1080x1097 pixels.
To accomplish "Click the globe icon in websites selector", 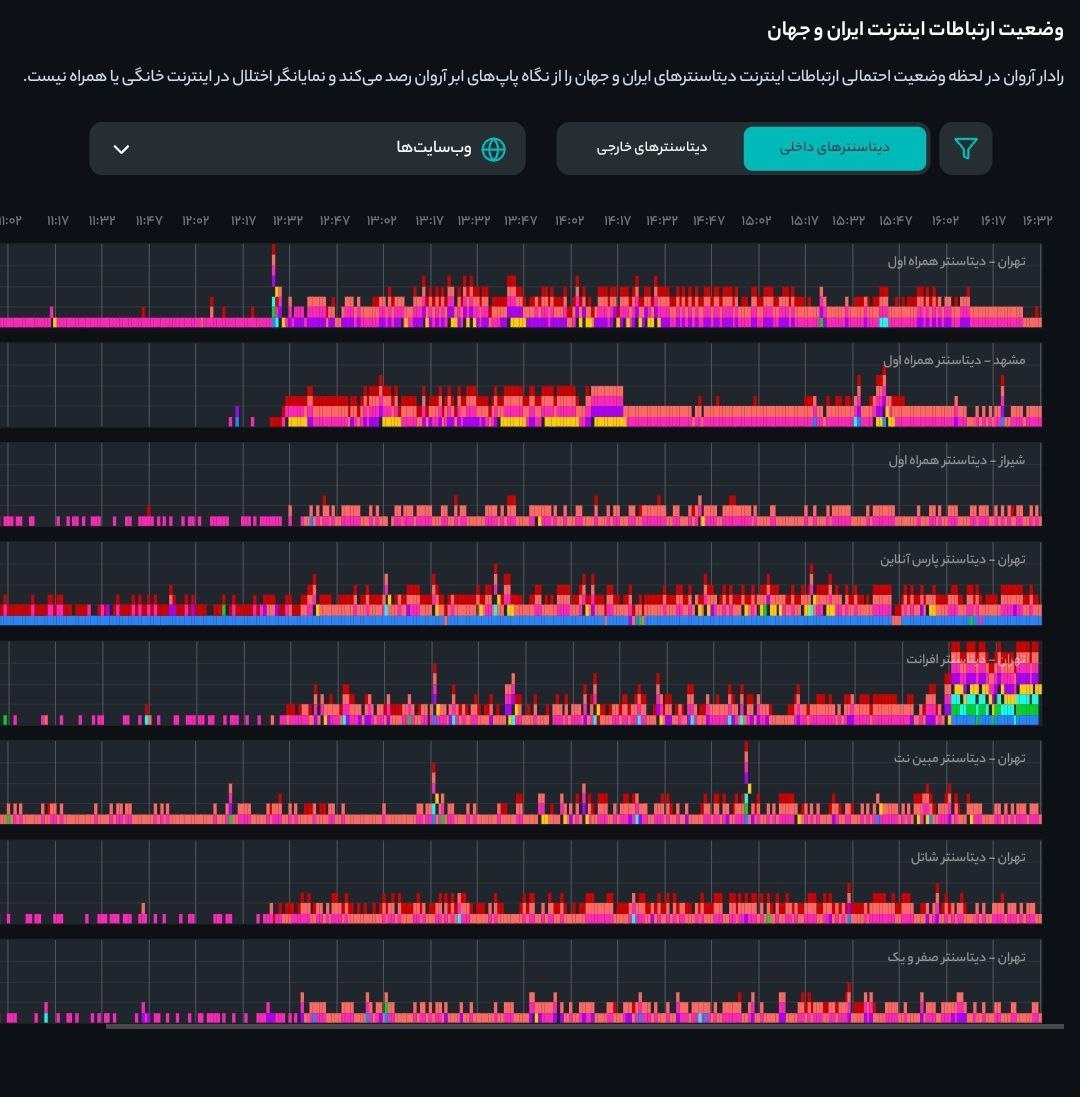I will coord(493,149).
